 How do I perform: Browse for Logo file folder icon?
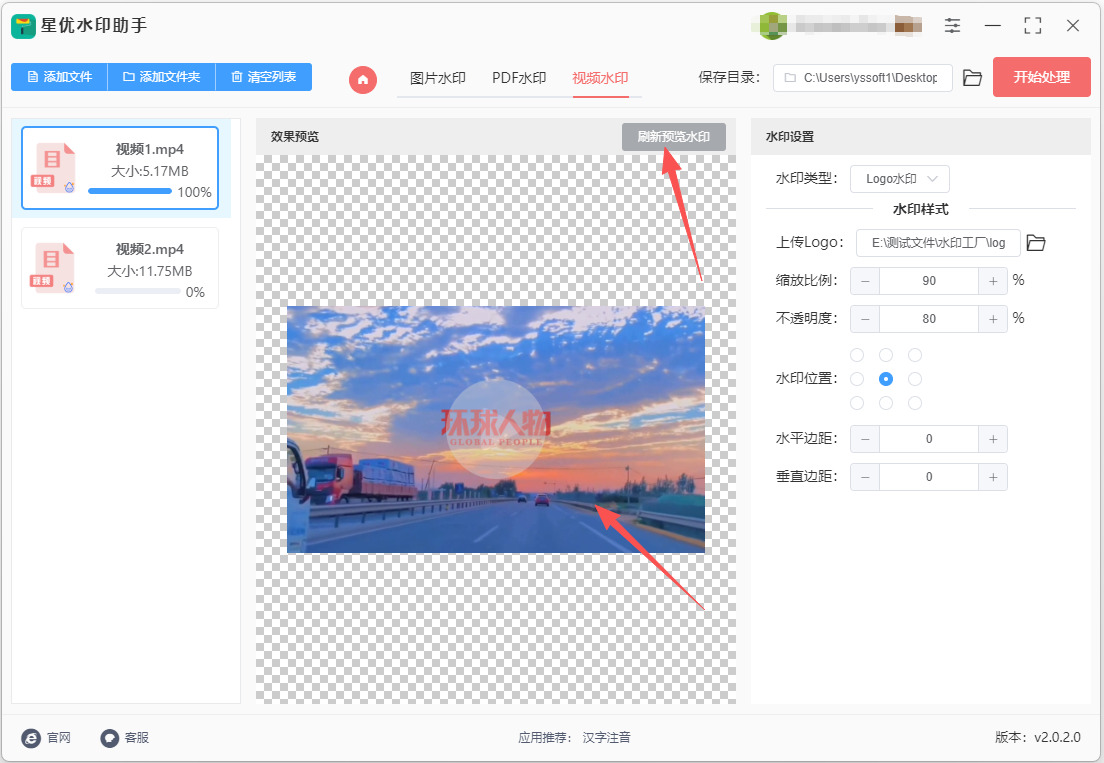pos(1036,243)
